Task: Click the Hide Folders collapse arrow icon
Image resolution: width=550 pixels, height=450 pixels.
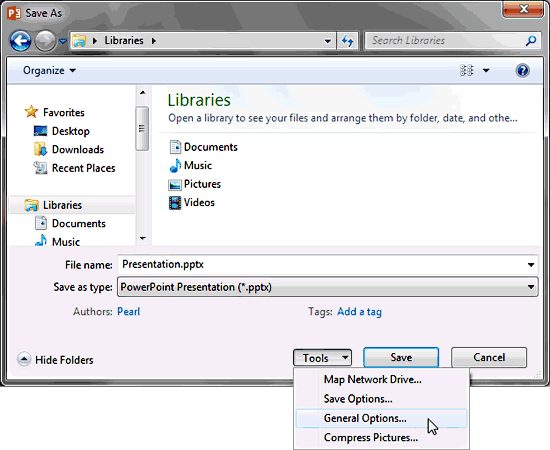Action: pyautogui.click(x=24, y=359)
